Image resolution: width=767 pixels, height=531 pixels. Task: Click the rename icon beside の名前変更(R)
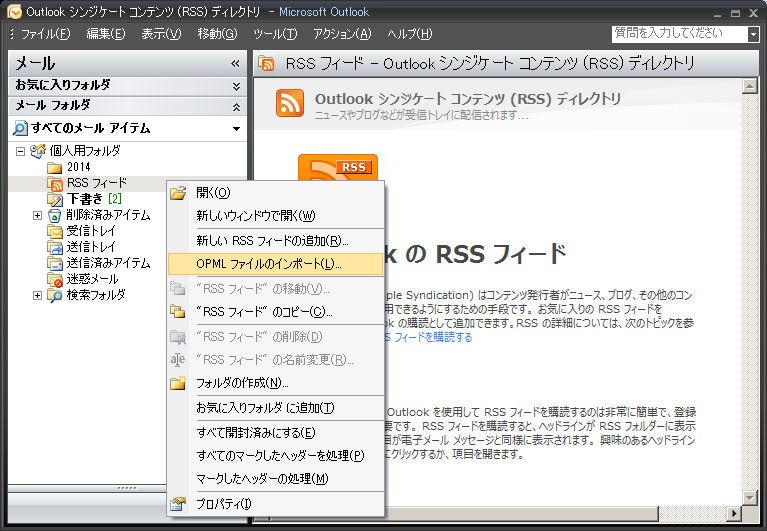(x=178, y=360)
